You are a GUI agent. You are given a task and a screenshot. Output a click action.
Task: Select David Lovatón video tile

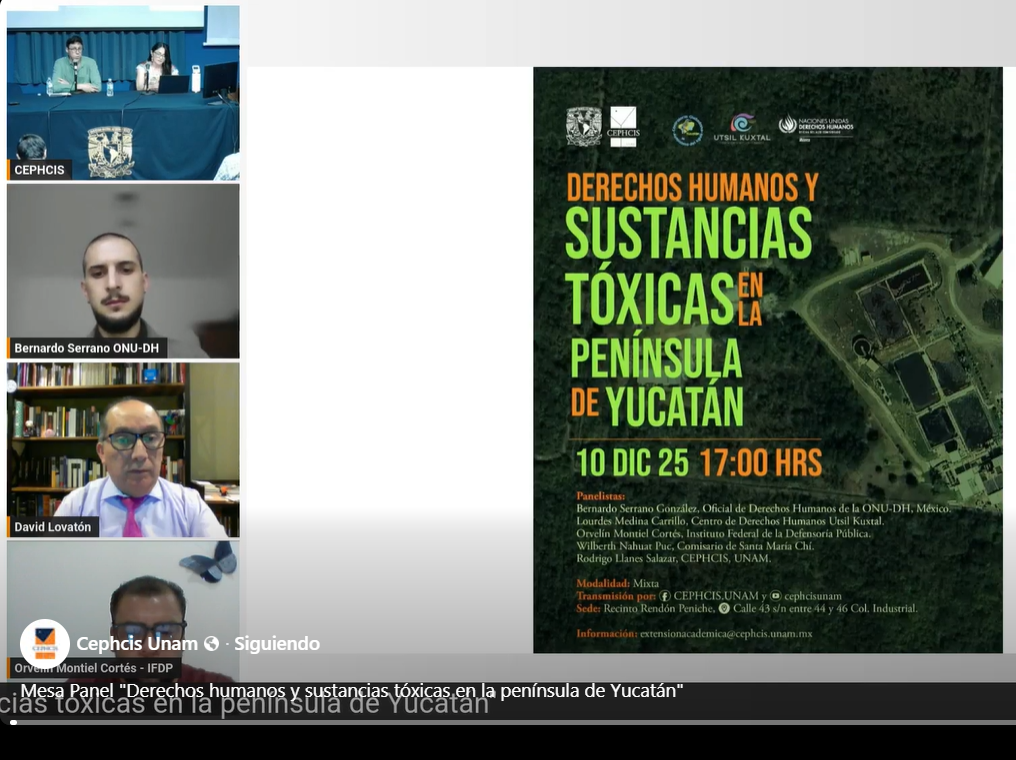point(123,449)
